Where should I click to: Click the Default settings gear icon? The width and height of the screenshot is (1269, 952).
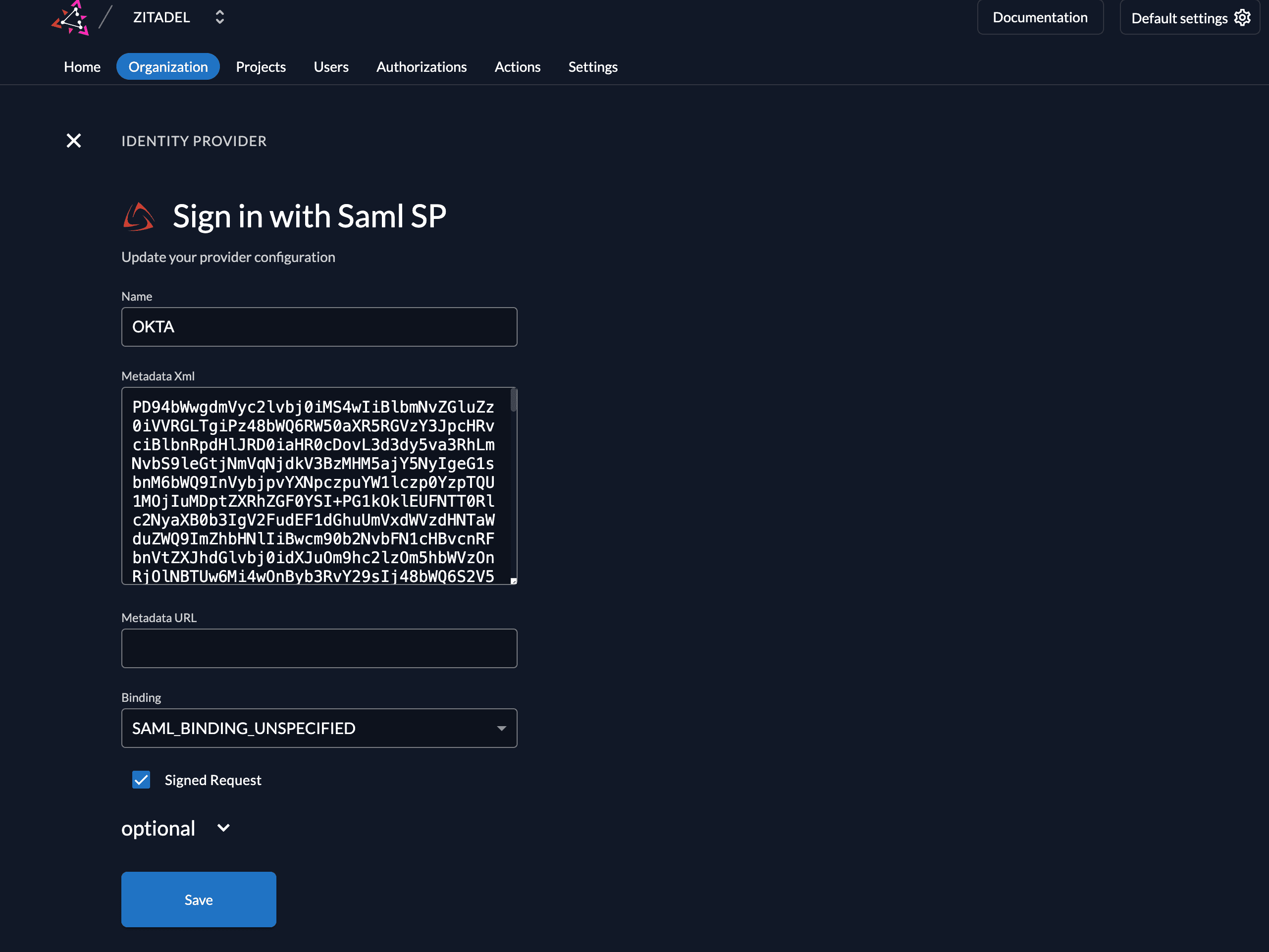(x=1242, y=18)
